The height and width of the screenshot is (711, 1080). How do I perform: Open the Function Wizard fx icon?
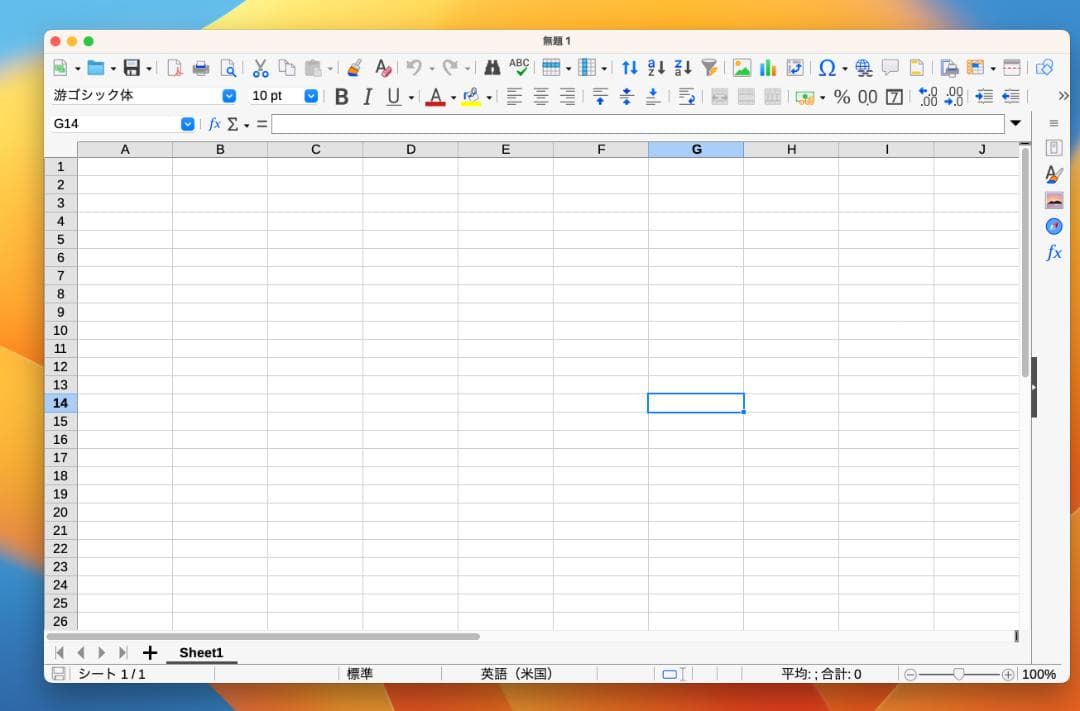[214, 124]
